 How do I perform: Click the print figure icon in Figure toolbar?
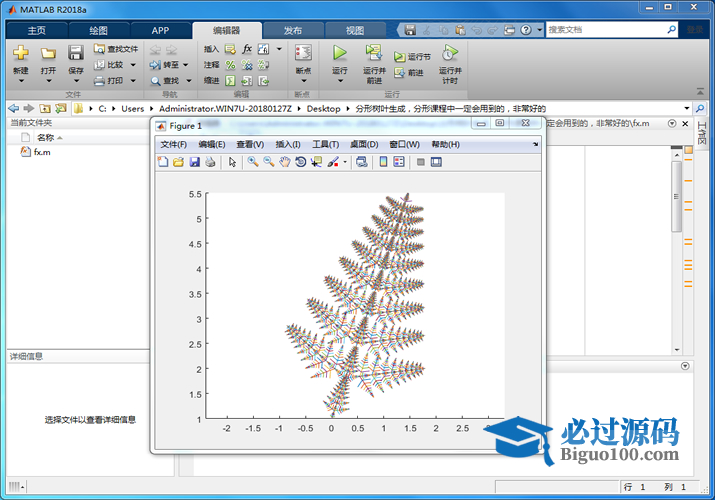210,162
